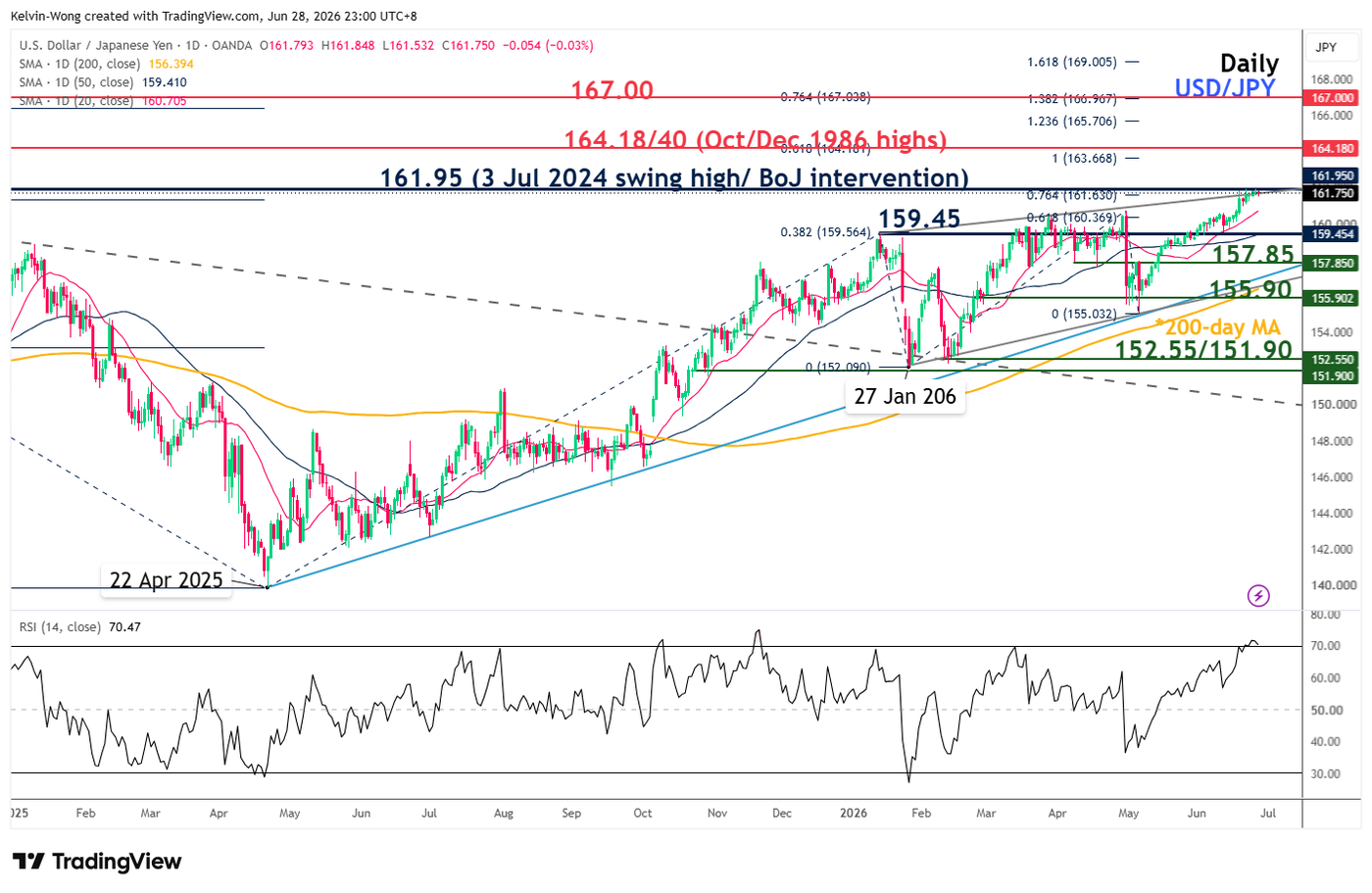Click the red 164.180 price axis tag
This screenshot has width=1372, height=893.
1333,149
